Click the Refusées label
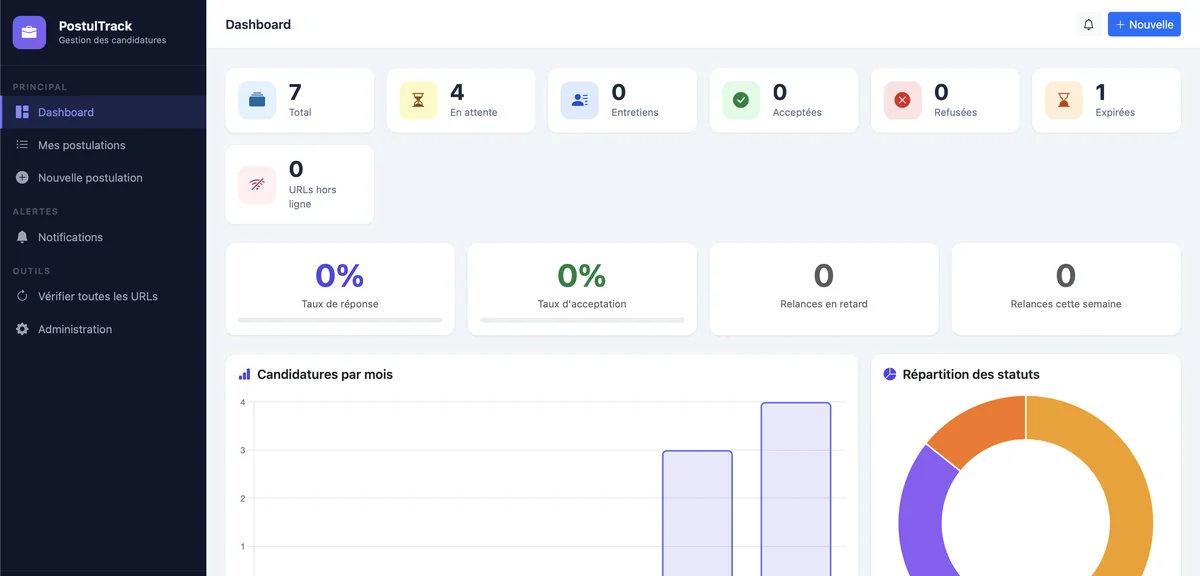This screenshot has width=1200, height=576. pos(955,112)
